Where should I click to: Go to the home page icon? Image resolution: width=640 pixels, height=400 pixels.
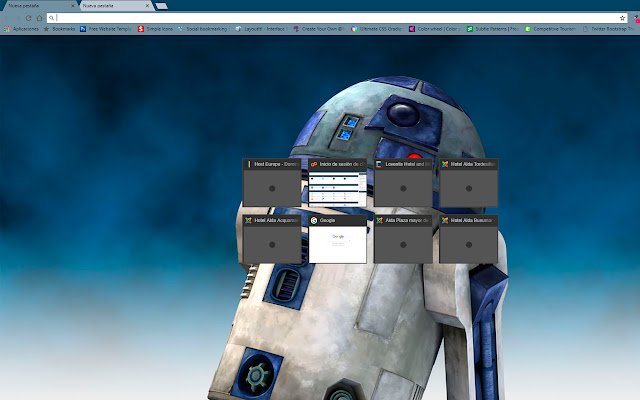pos(40,18)
